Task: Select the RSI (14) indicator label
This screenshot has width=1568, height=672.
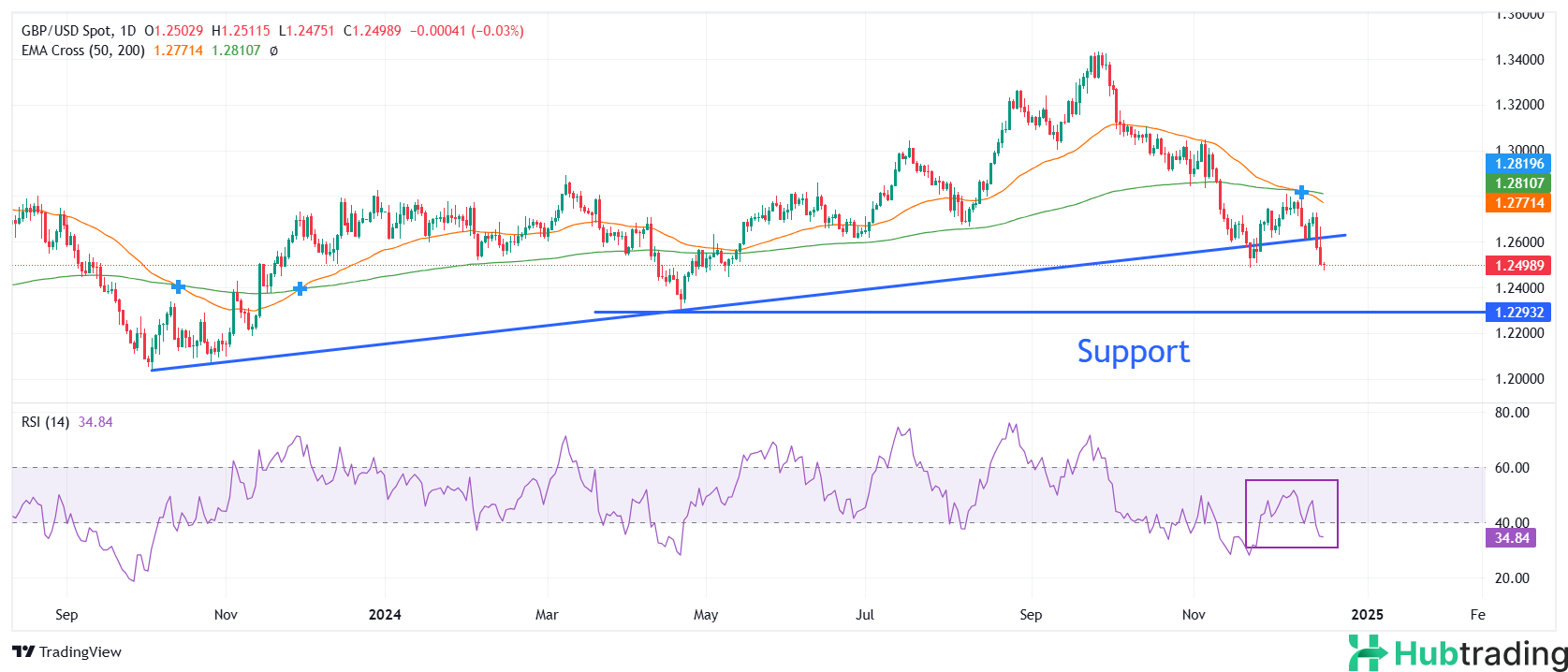Action: click(x=45, y=422)
